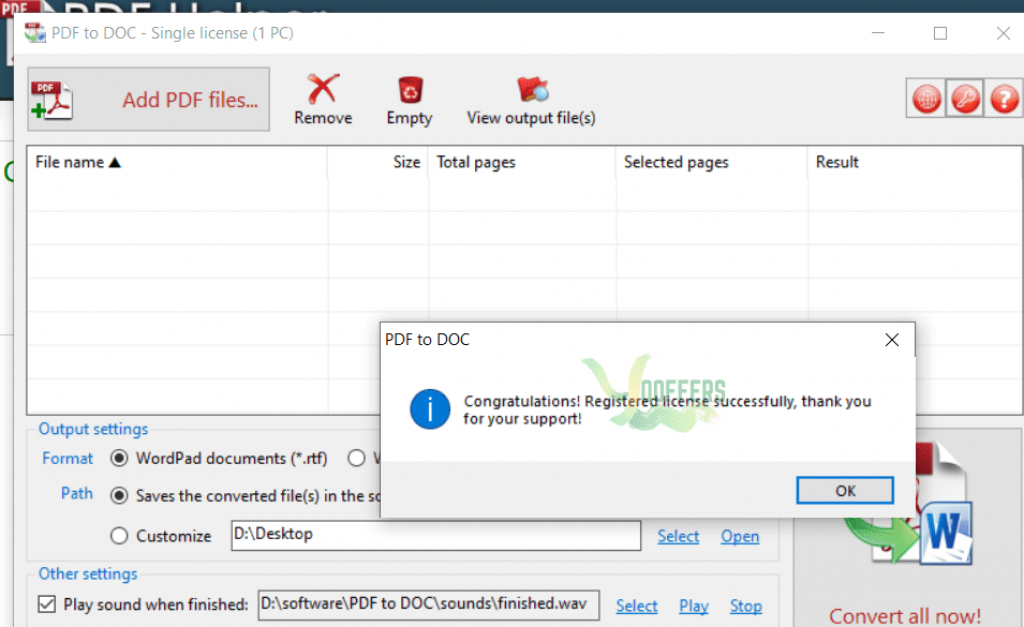Minimize the PDF to DOC window
The width and height of the screenshot is (1024, 627).
878,33
